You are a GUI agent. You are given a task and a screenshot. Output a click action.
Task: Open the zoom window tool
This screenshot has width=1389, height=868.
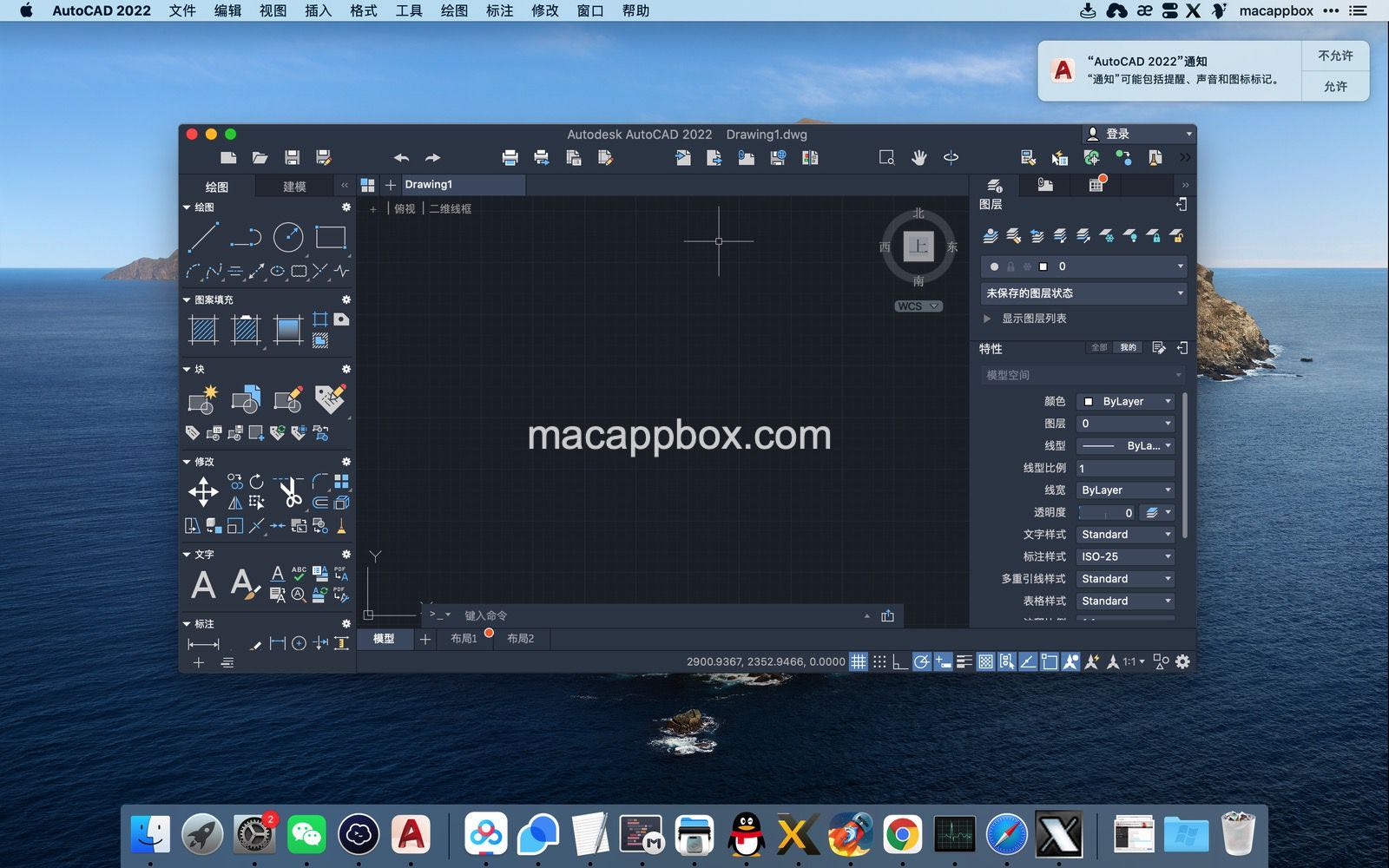tap(887, 158)
